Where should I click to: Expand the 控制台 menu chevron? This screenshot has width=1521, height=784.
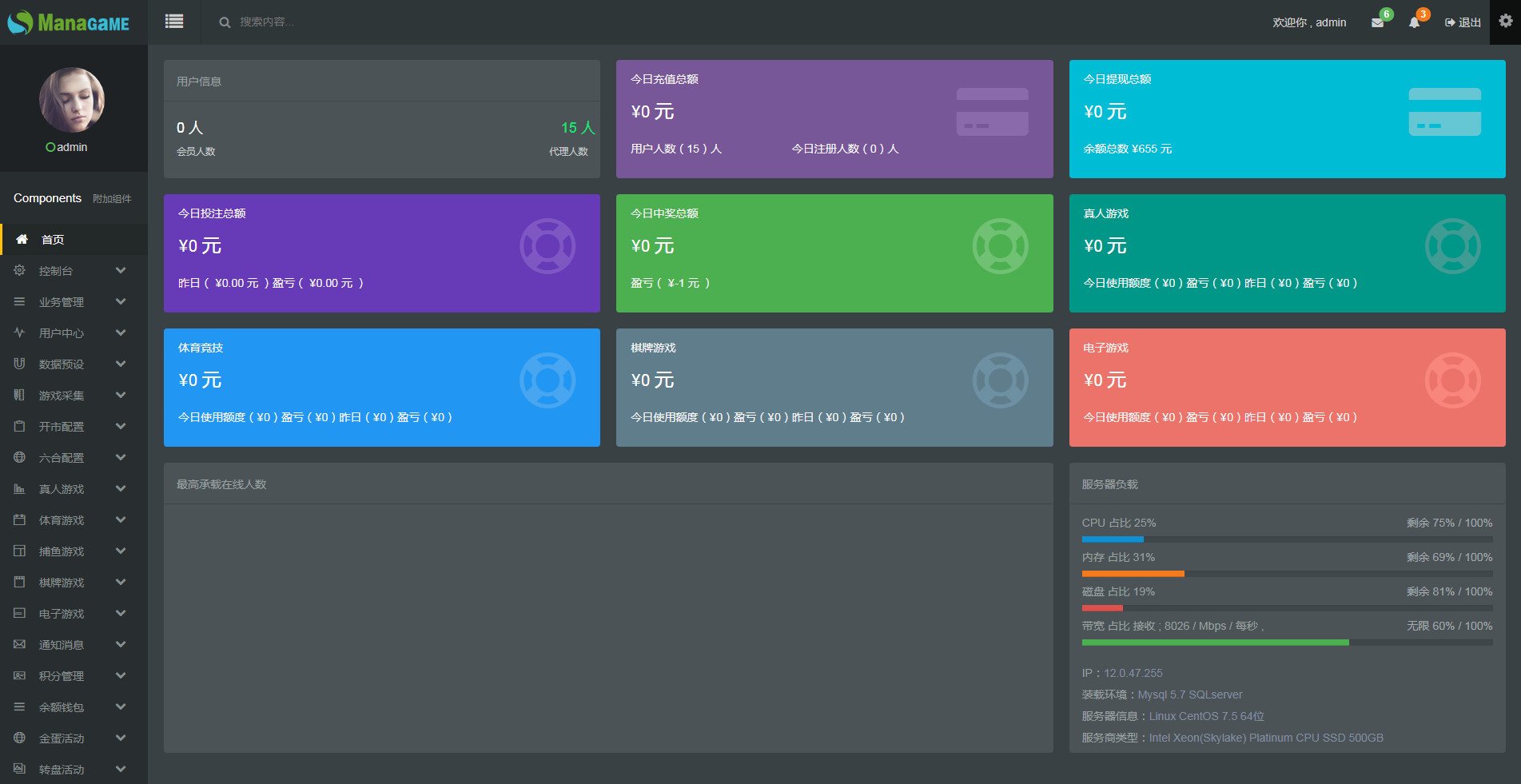(121, 271)
